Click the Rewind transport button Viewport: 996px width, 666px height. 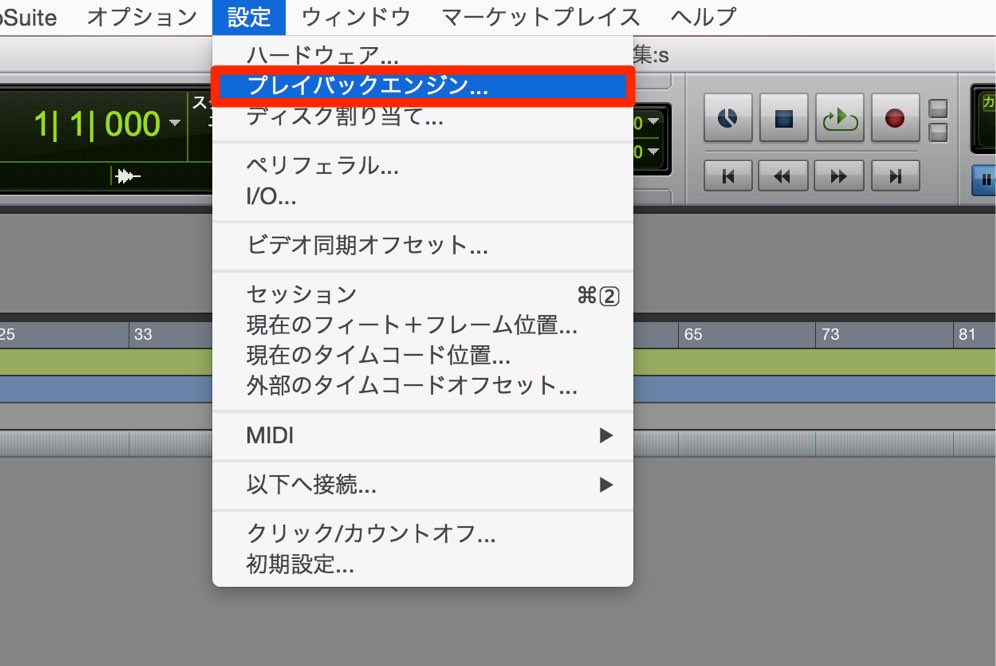click(784, 176)
